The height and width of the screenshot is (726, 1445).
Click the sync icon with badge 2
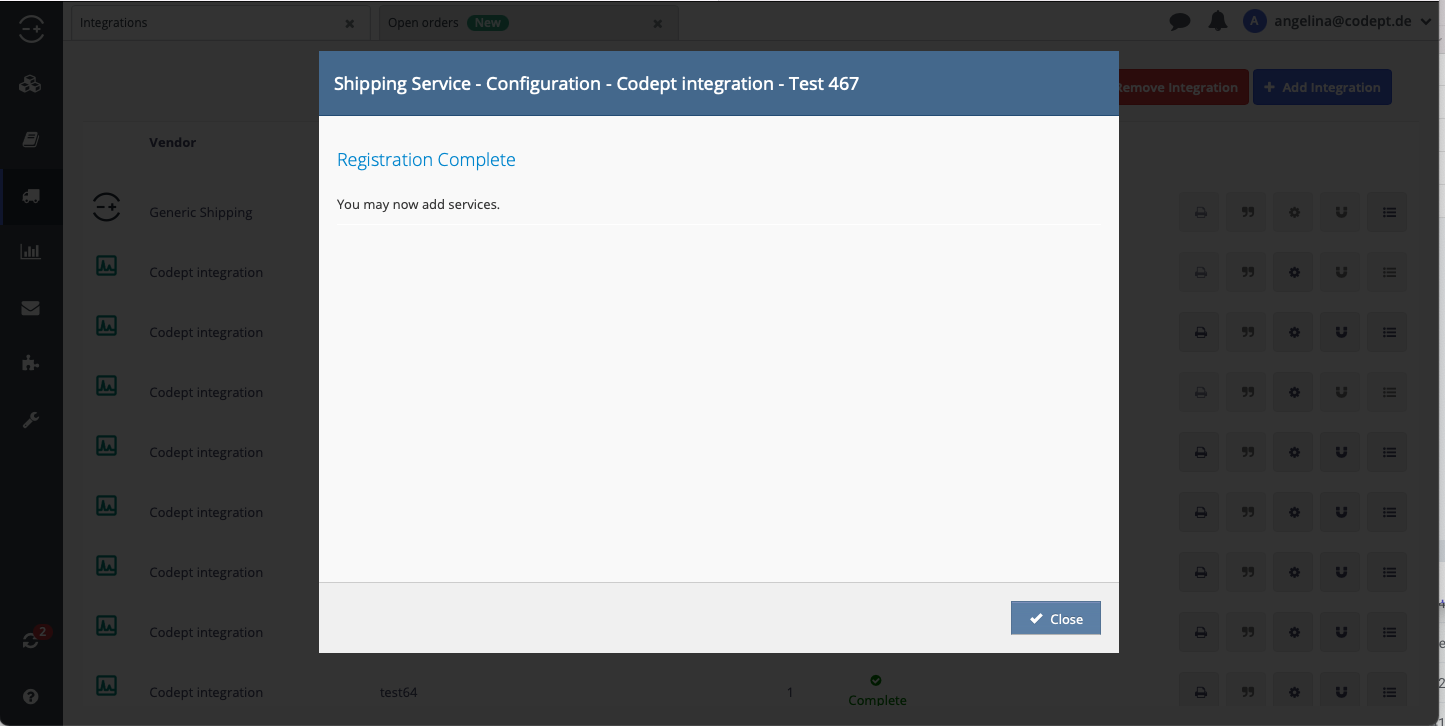[x=31, y=641]
